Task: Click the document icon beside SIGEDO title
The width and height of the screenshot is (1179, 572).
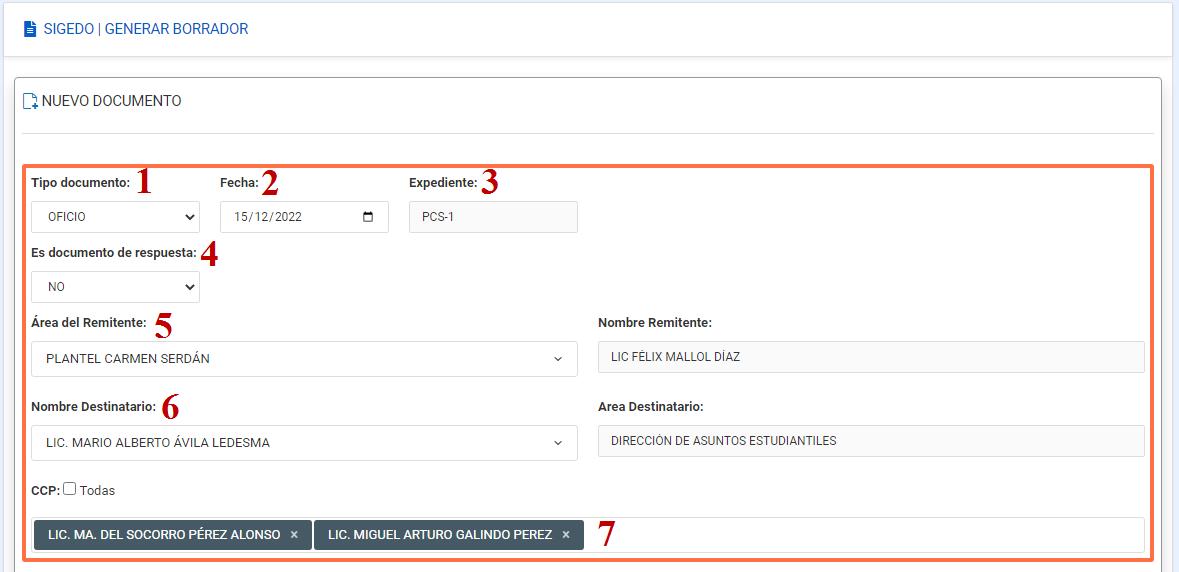Action: 30,29
